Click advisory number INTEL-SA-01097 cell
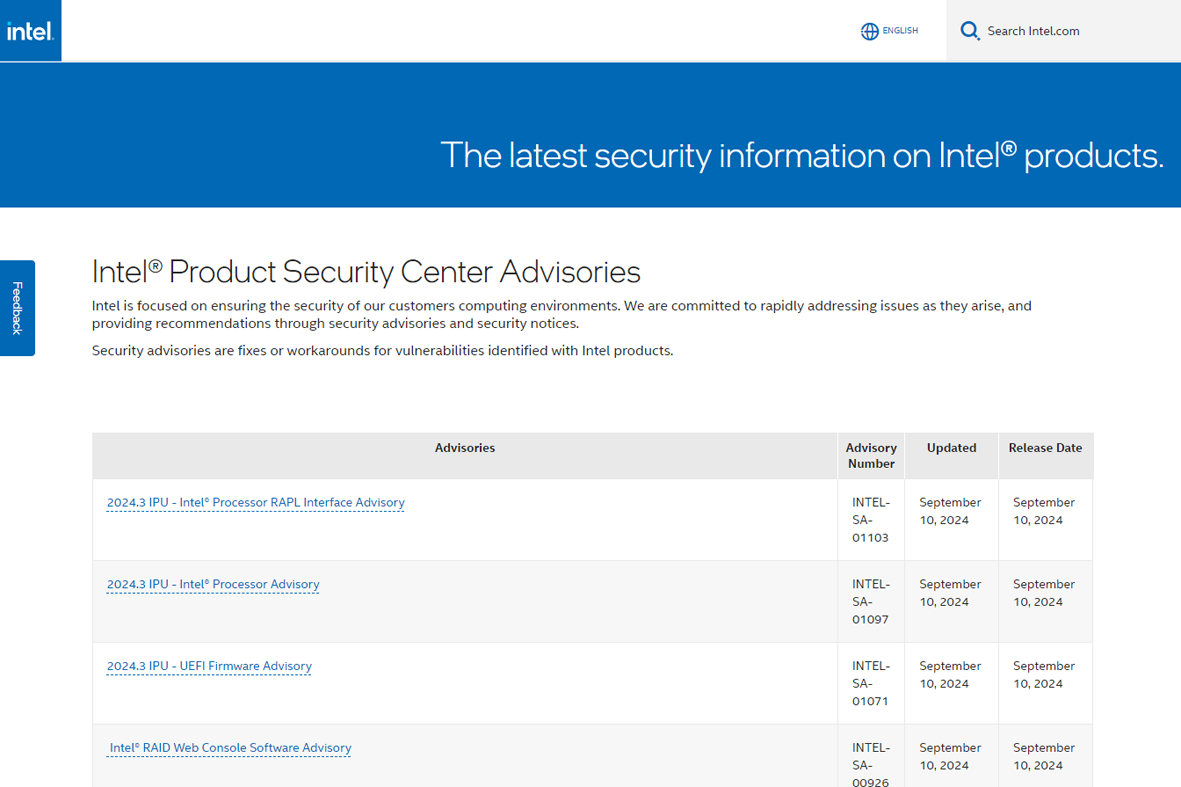This screenshot has height=787, width=1181. click(870, 602)
